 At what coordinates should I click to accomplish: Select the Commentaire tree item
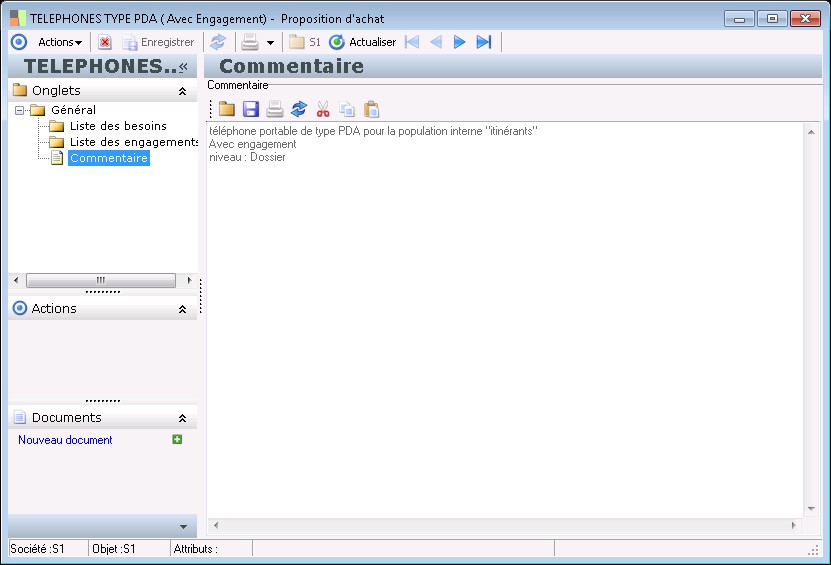(109, 158)
